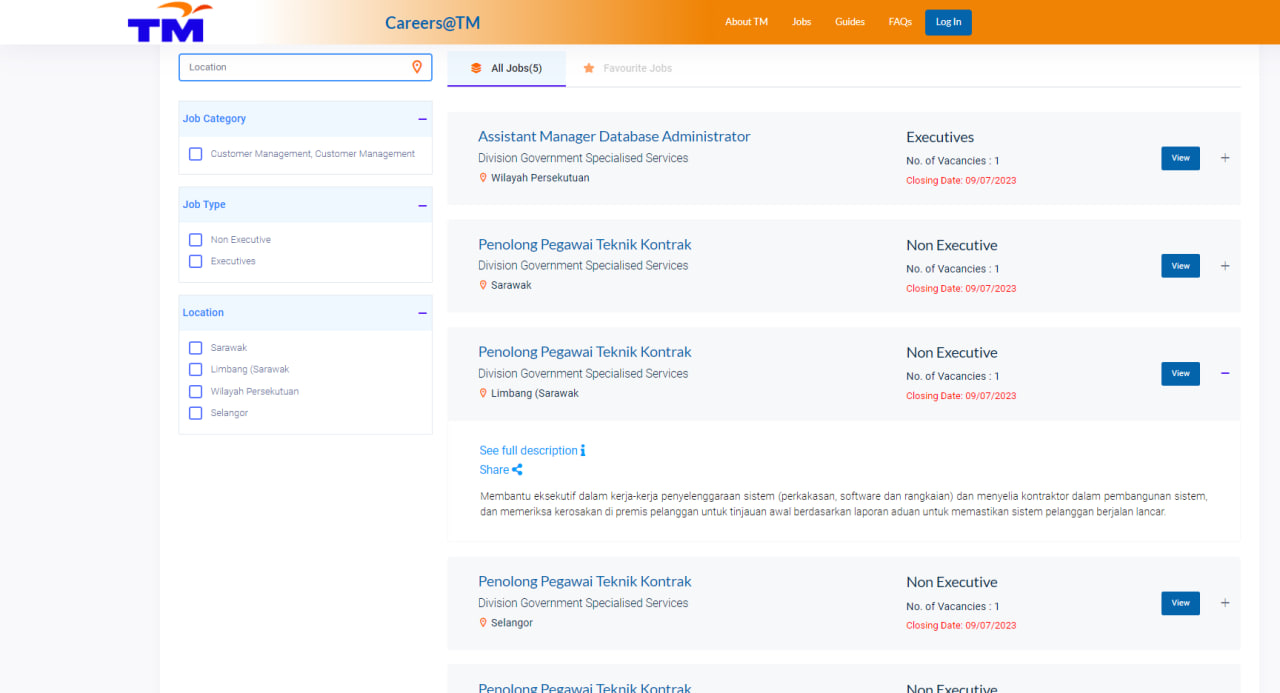Click the Careers@TM header title
Screen dimensions: 1280x693
[x=432, y=23]
